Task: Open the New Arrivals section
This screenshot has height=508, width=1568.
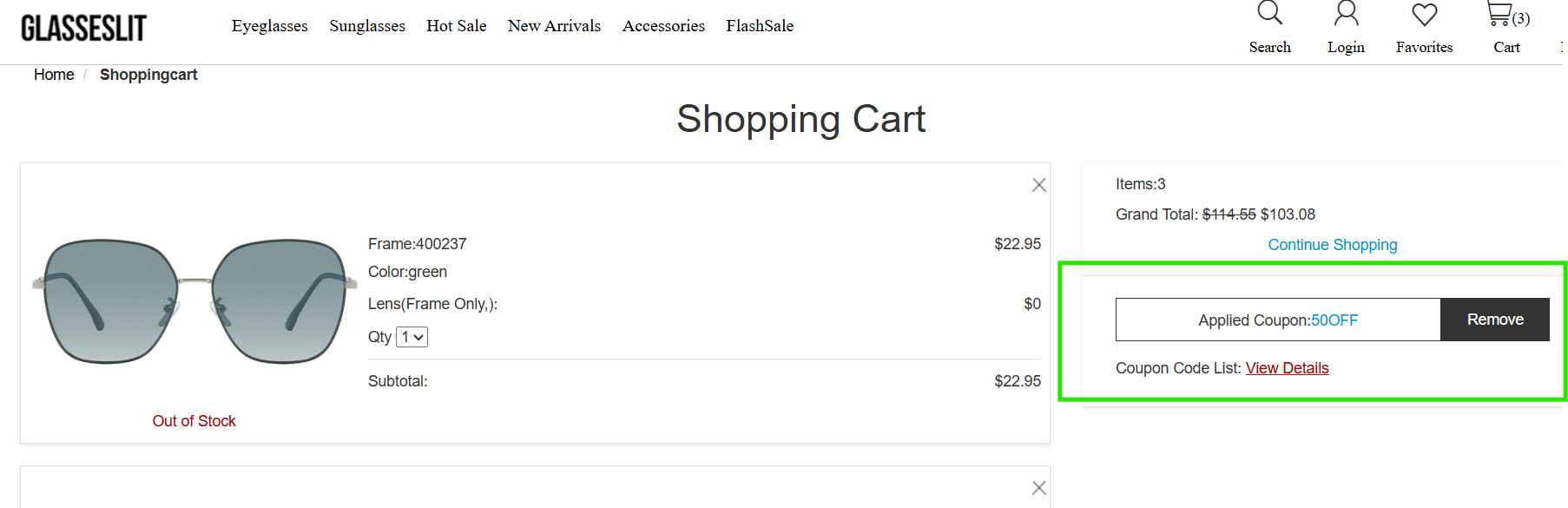Action: [554, 25]
